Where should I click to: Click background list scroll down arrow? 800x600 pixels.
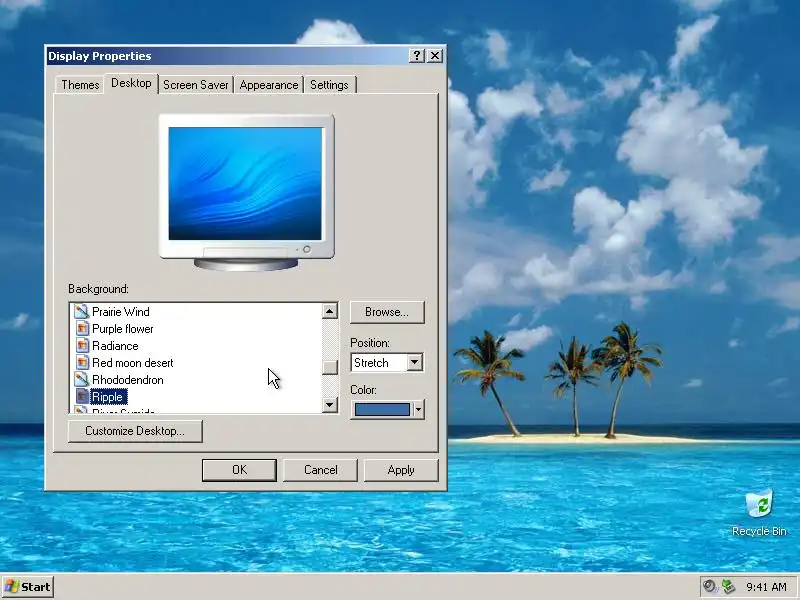(330, 405)
